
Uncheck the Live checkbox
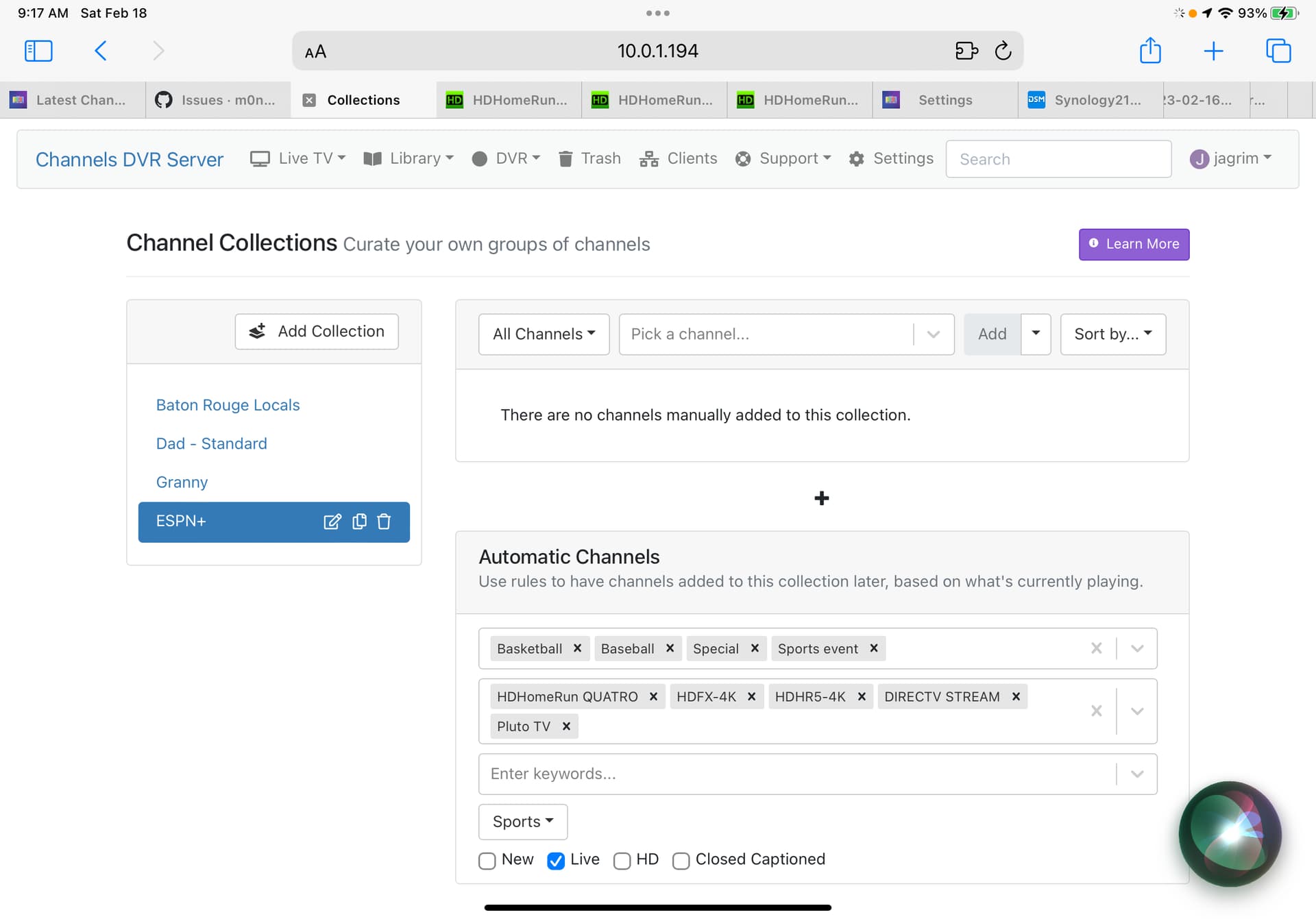(x=556, y=861)
